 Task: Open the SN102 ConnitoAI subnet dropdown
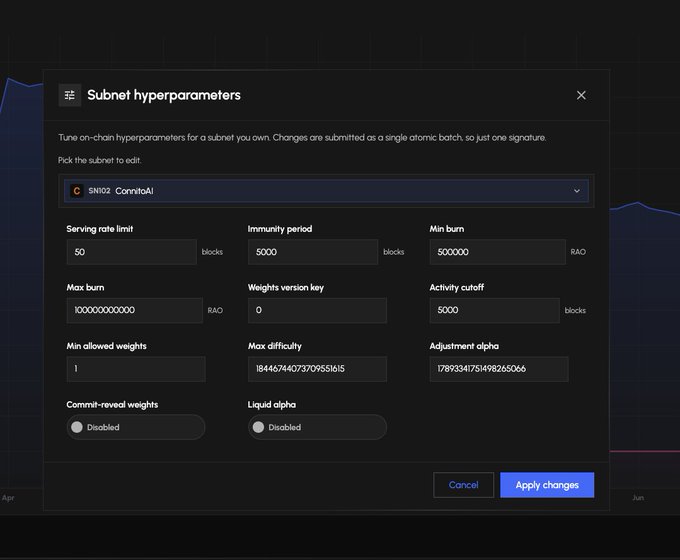pyautogui.click(x=326, y=191)
